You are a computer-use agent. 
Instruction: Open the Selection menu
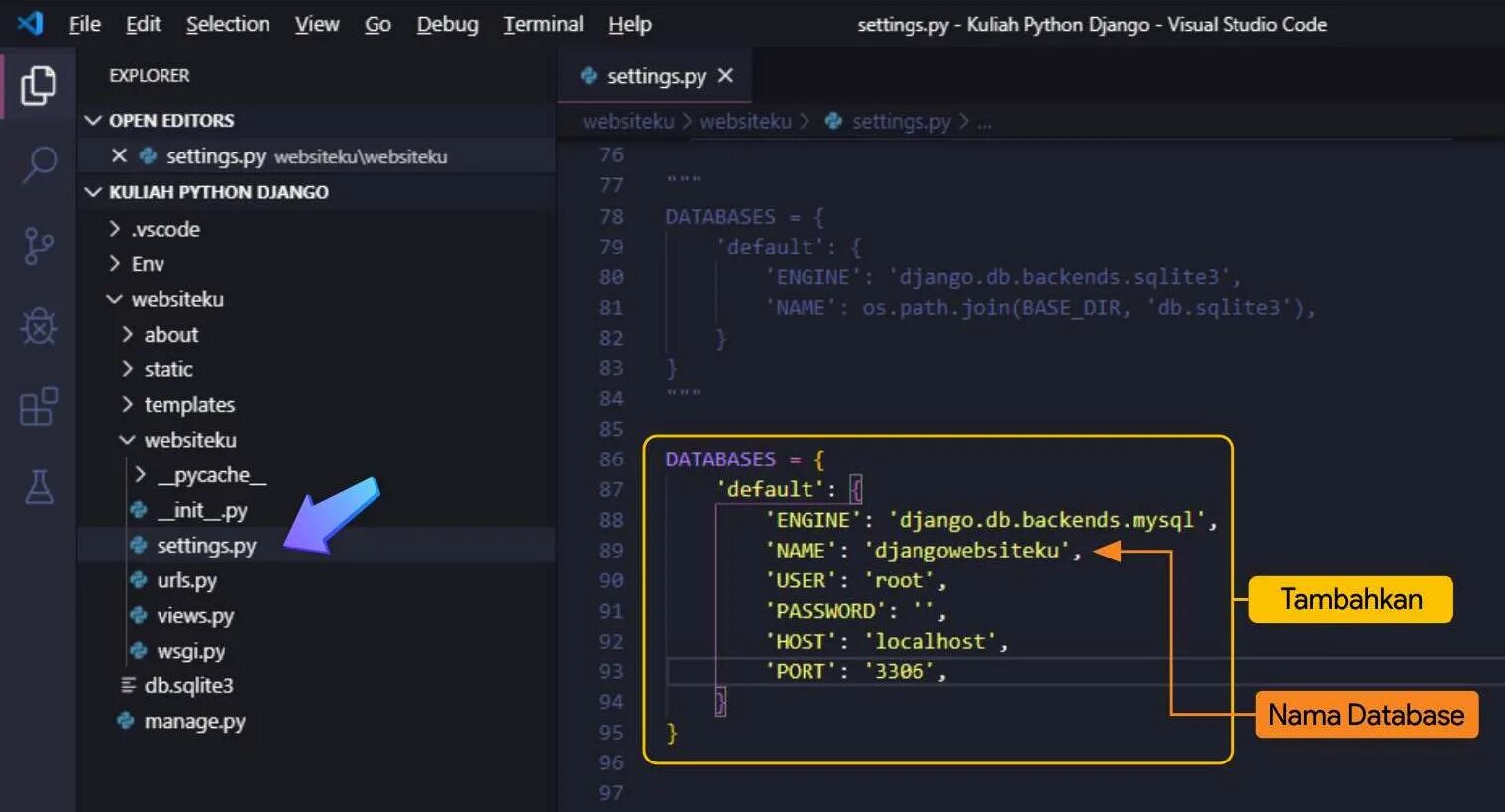point(228,24)
